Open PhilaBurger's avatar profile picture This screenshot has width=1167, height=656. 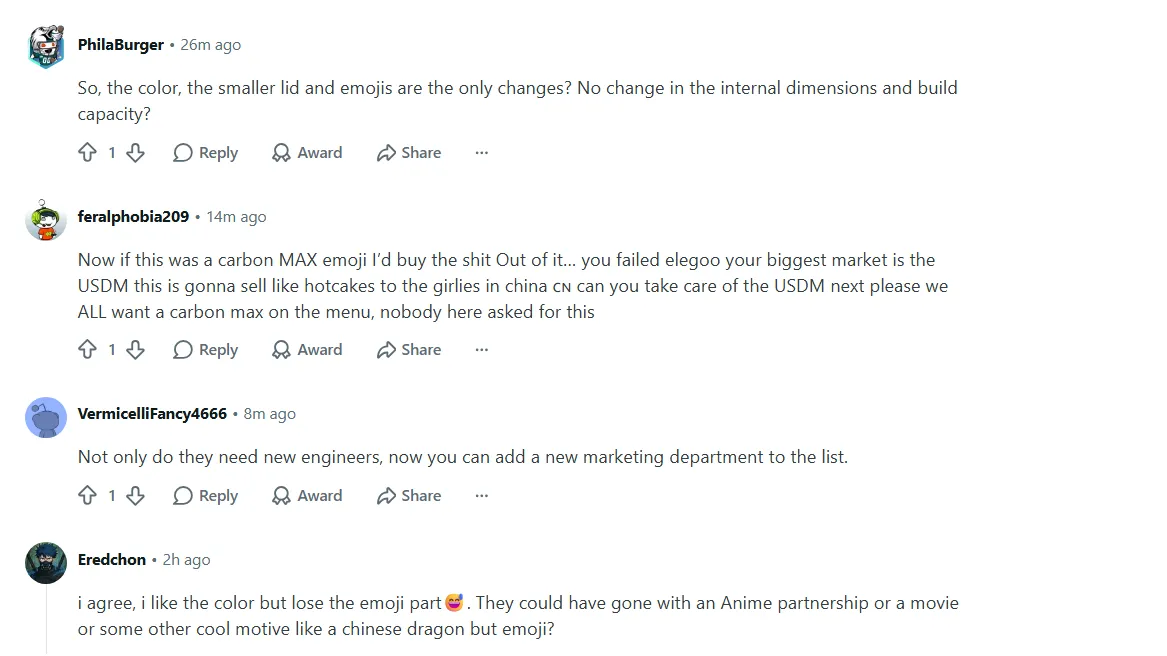click(x=46, y=45)
